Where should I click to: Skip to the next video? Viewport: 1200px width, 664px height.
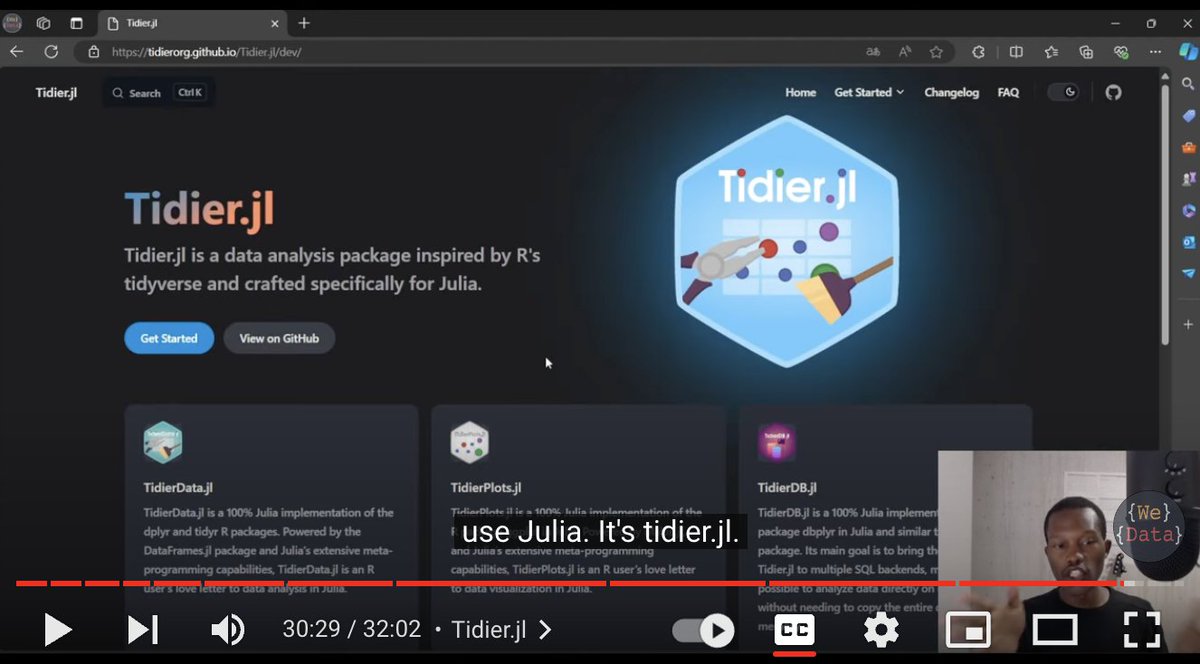[x=143, y=629]
